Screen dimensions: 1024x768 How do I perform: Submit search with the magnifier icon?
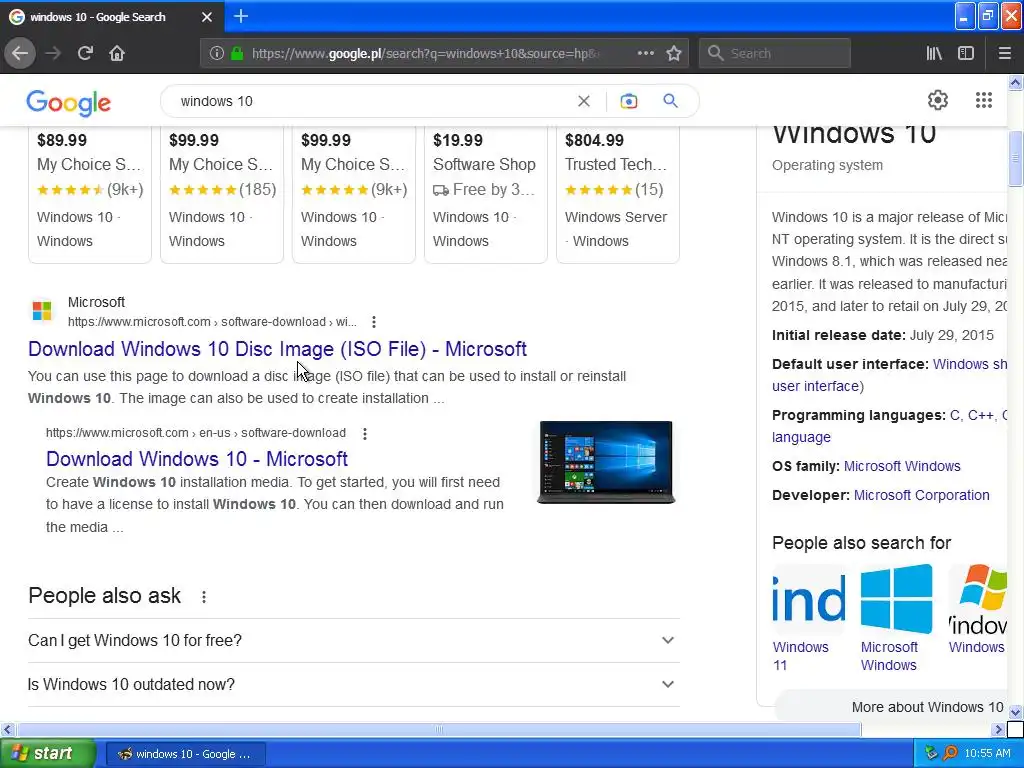(x=670, y=101)
